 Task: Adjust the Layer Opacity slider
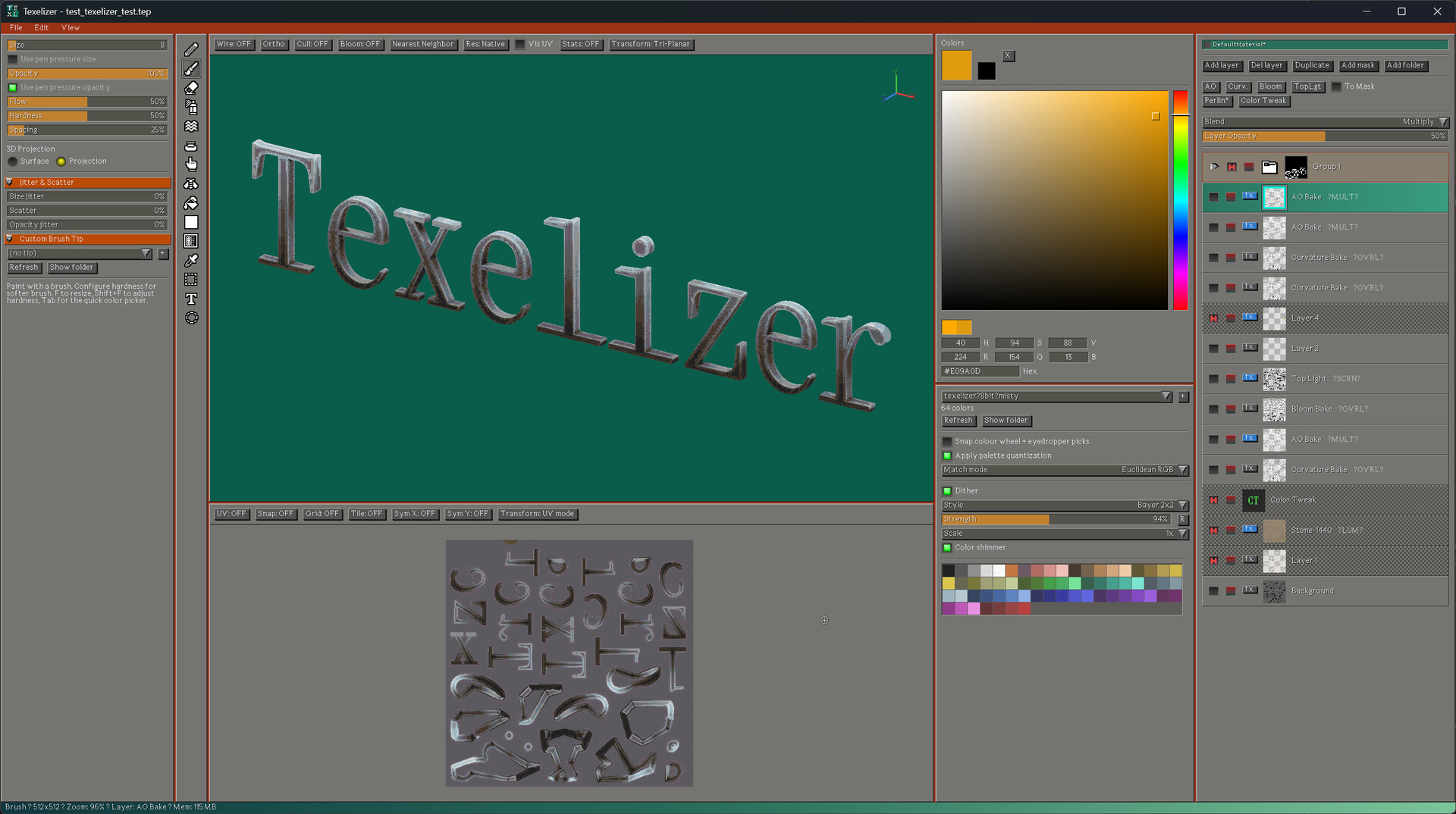pyautogui.click(x=1326, y=136)
